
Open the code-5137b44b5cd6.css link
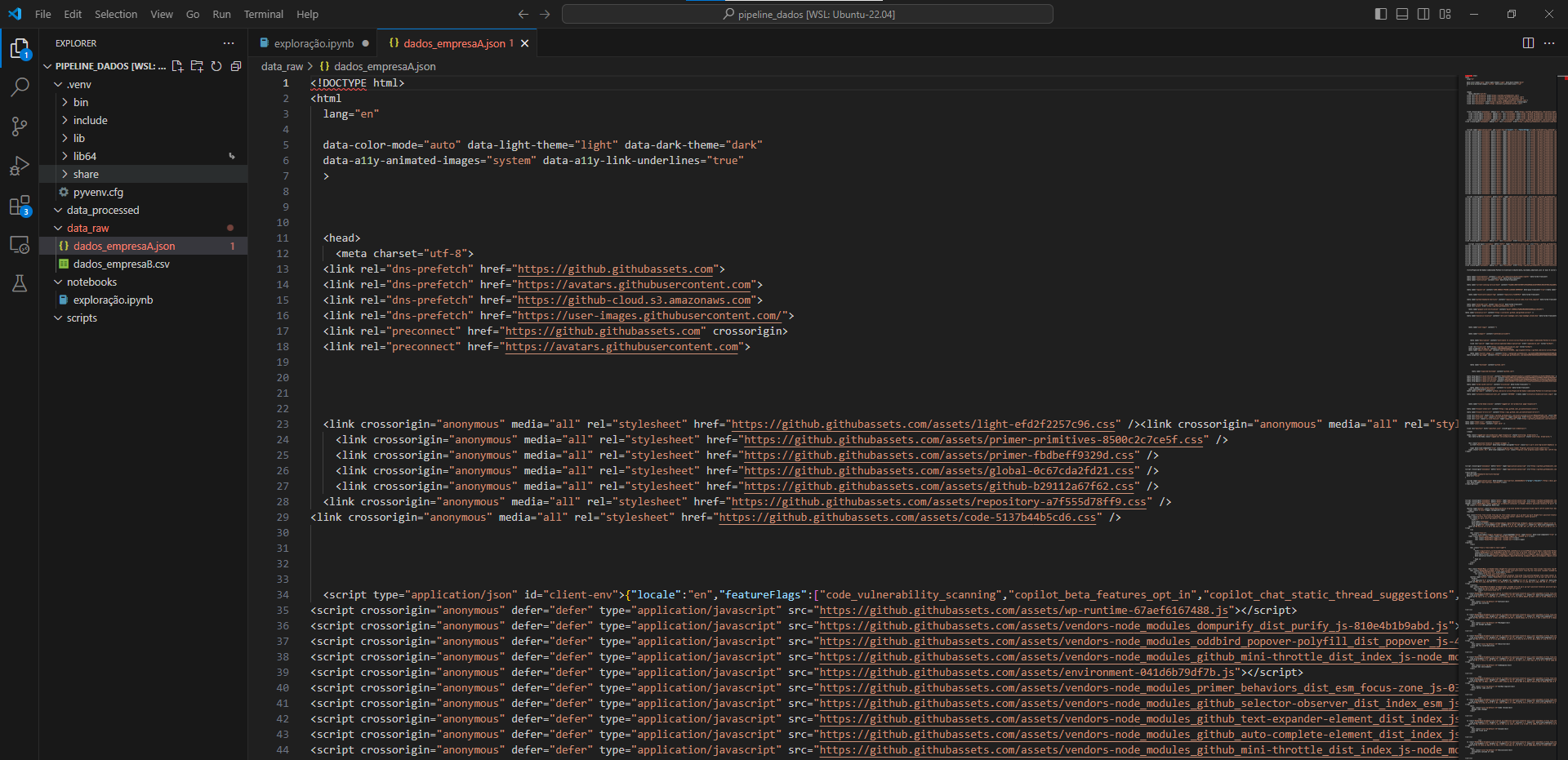tap(907, 517)
